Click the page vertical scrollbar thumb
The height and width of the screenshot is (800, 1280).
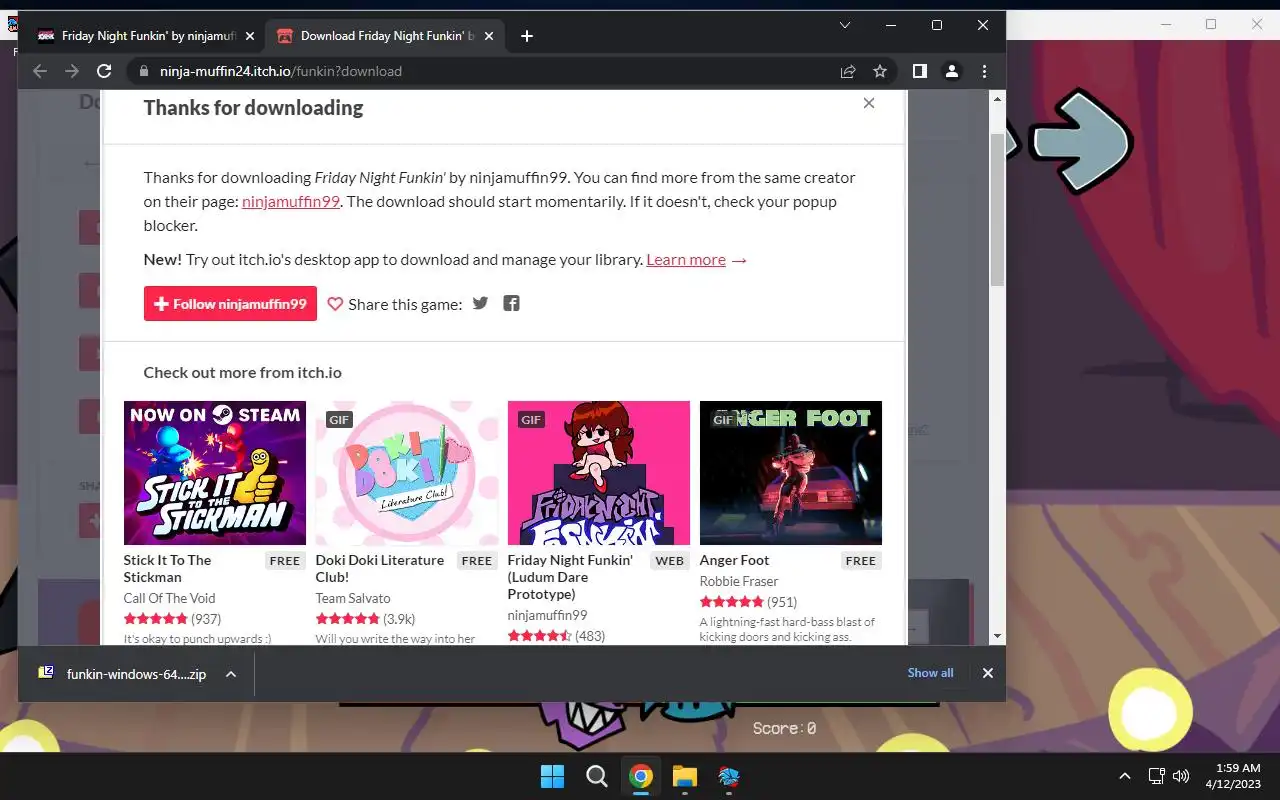(997, 208)
